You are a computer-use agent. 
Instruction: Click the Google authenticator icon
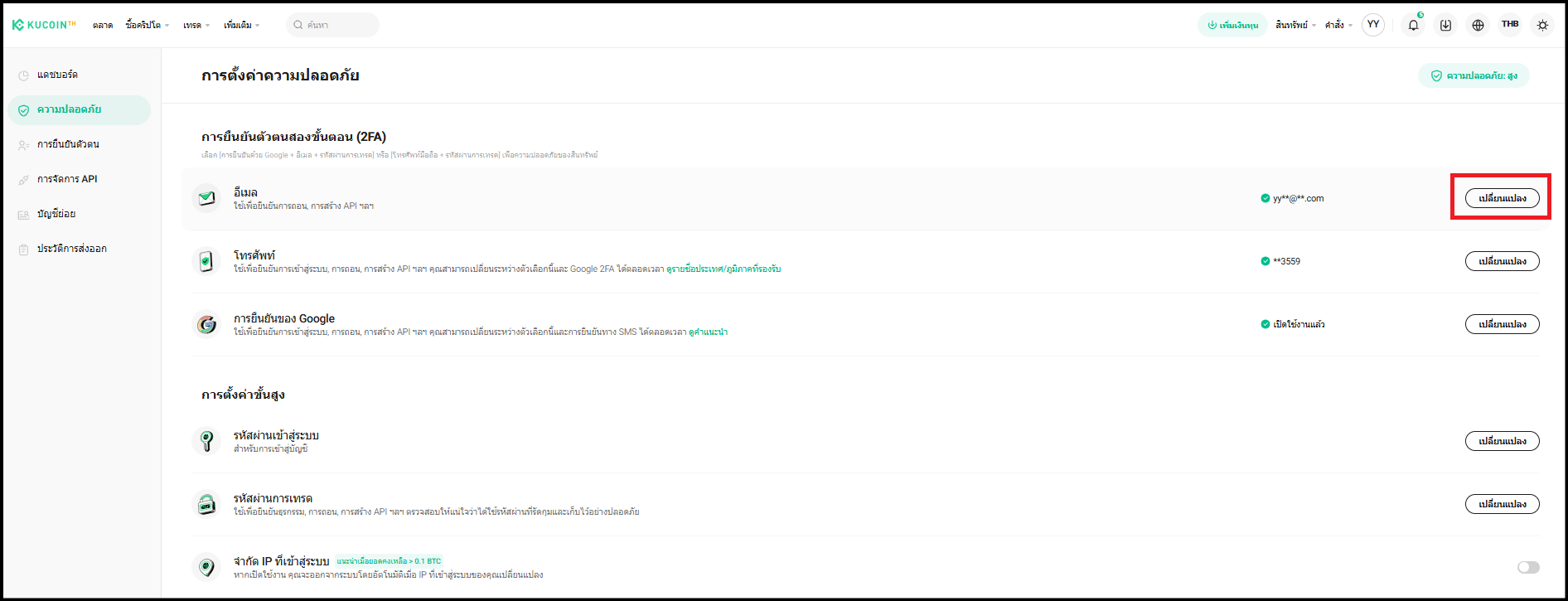click(206, 324)
